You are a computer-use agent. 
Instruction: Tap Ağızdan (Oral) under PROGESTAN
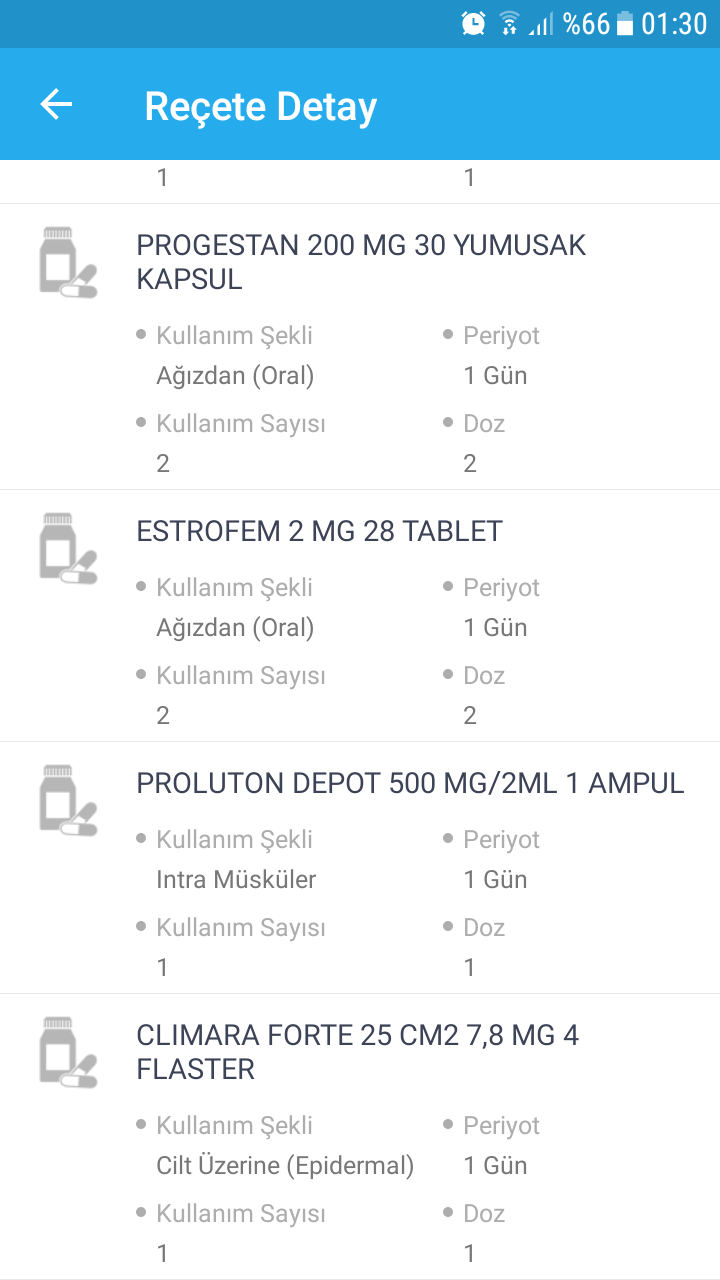[x=235, y=376]
